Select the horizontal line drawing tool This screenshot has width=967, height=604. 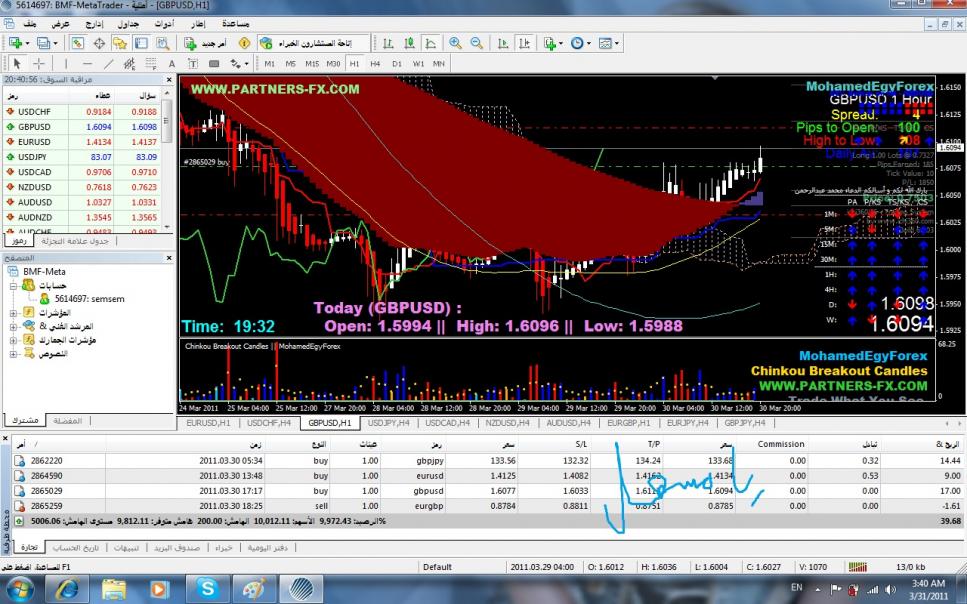[x=88, y=64]
